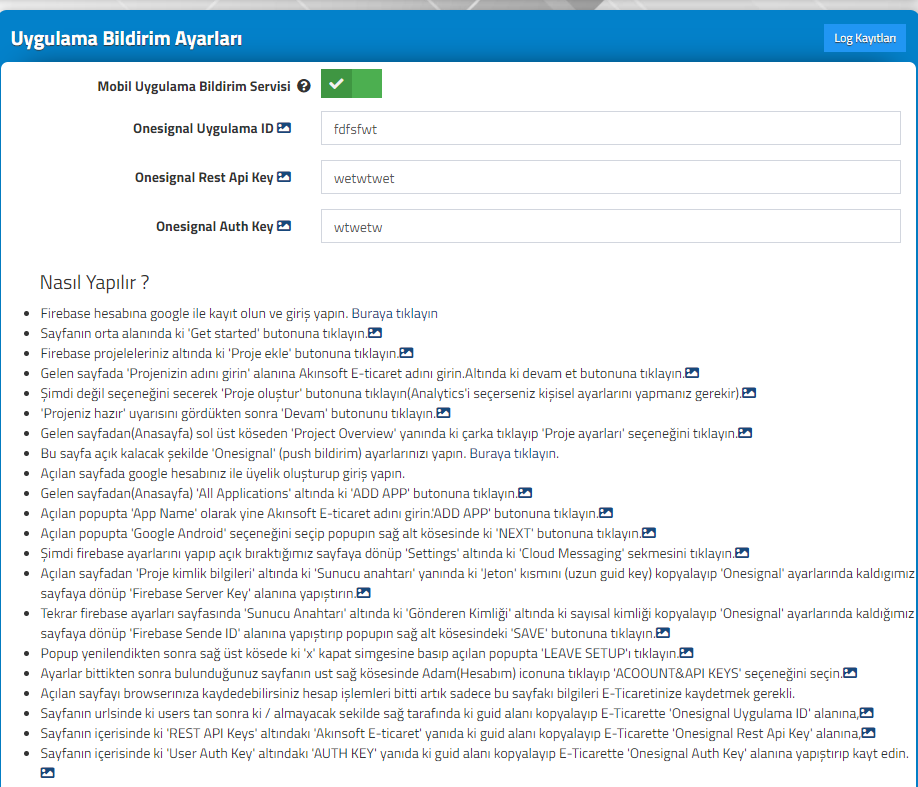918x787 pixels.
Task: Open the Log Kayıtları page
Action: 864,38
